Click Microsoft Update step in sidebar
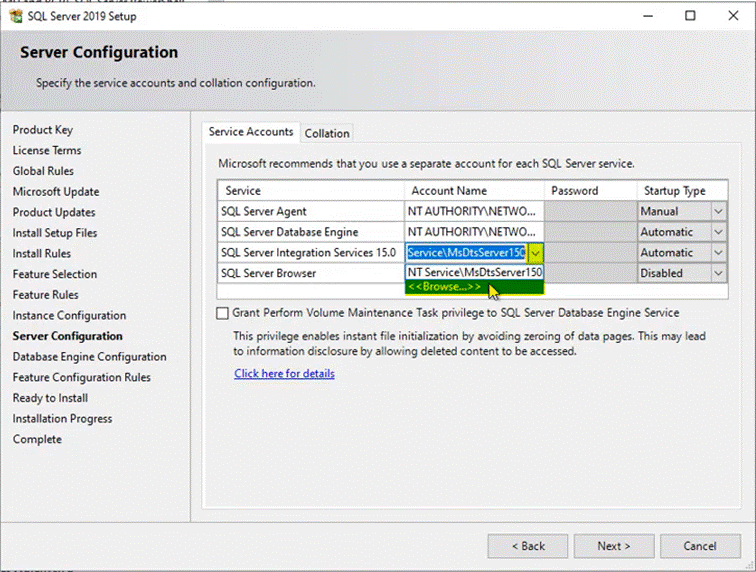756x572 pixels. [x=56, y=192]
